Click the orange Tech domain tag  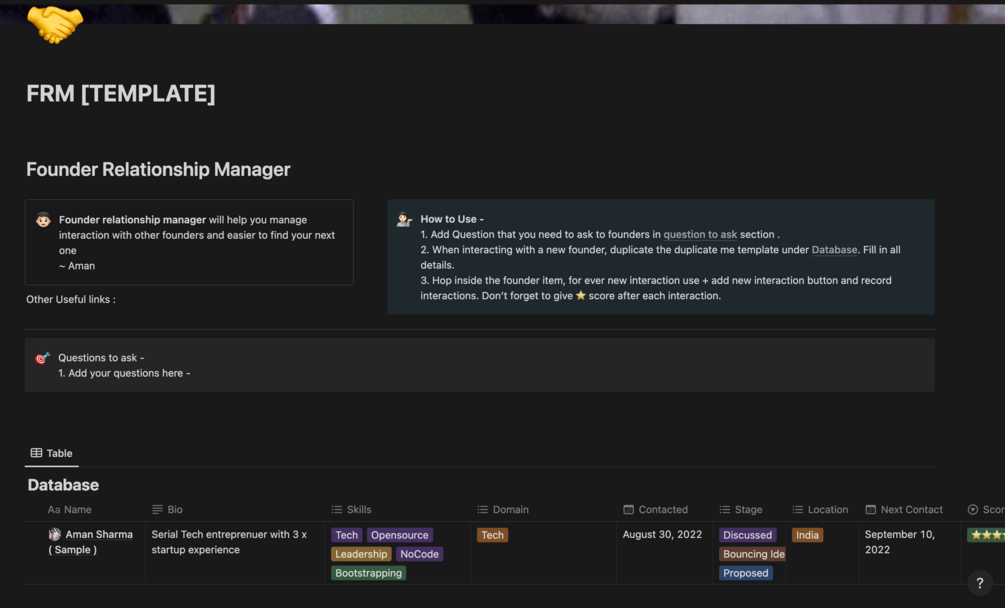click(x=492, y=535)
